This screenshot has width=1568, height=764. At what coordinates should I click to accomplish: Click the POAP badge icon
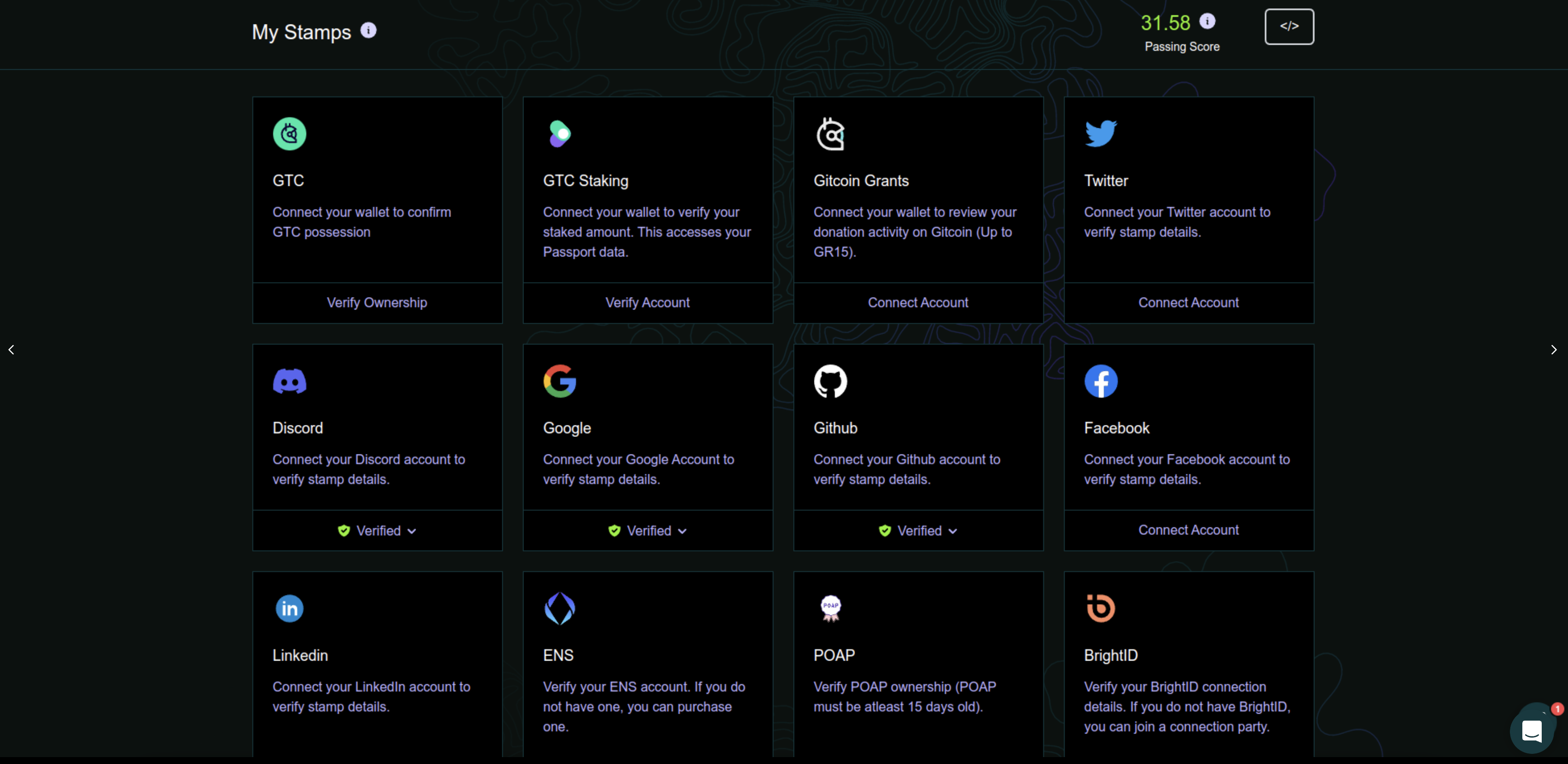tap(830, 608)
